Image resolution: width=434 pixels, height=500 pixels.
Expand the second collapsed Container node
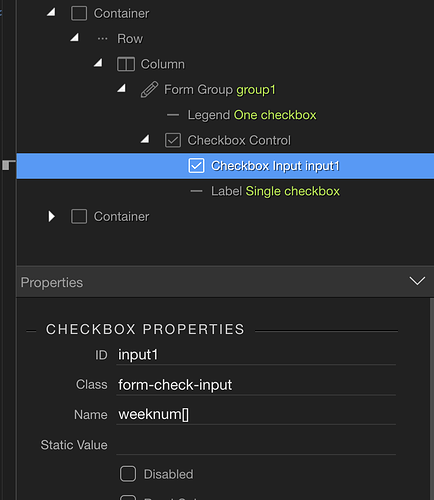pos(52,216)
